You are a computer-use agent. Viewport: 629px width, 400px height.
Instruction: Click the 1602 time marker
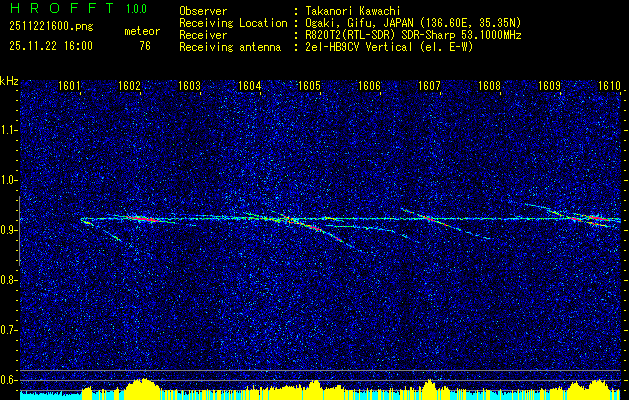point(129,86)
